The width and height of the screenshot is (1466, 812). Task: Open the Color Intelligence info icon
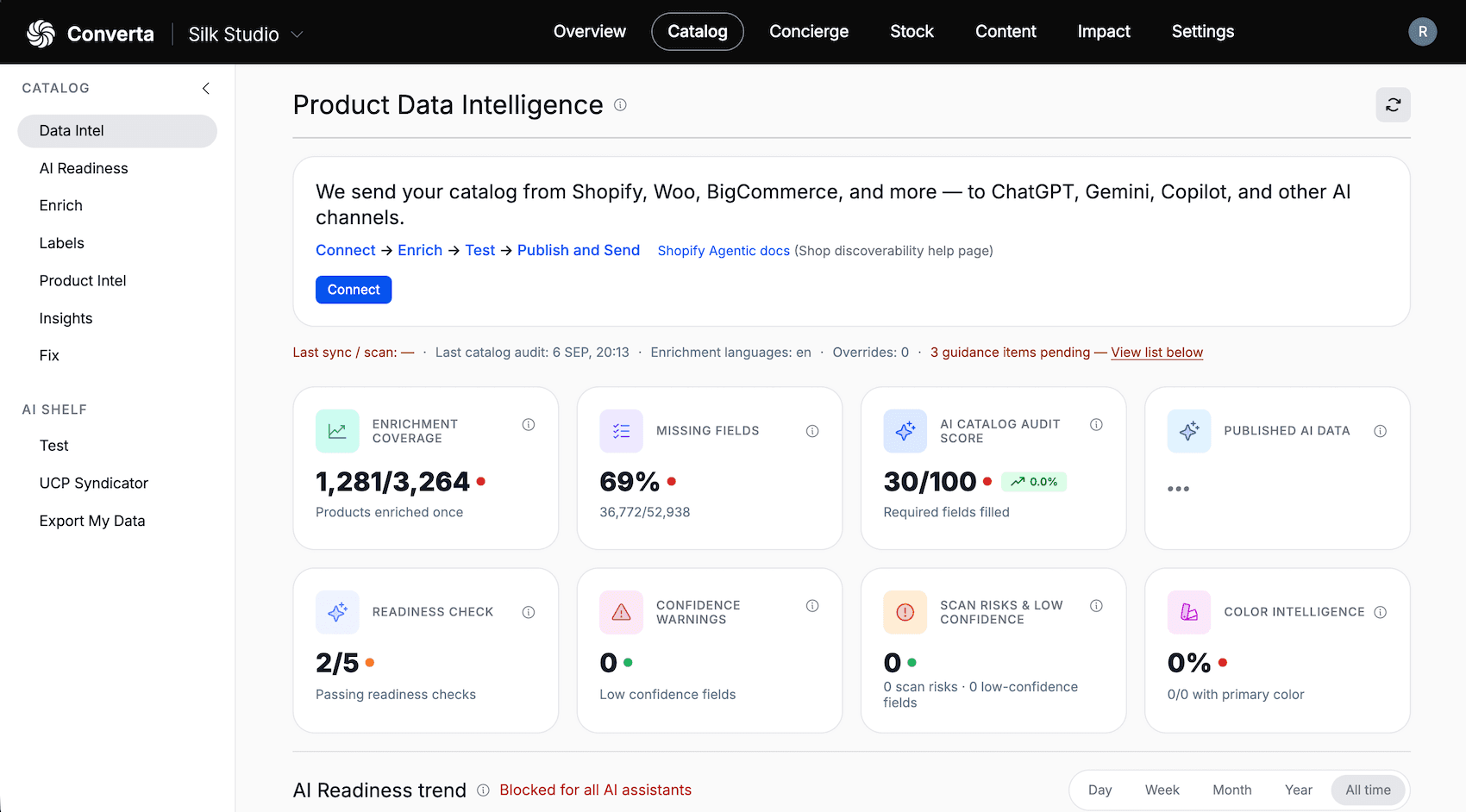(1380, 612)
